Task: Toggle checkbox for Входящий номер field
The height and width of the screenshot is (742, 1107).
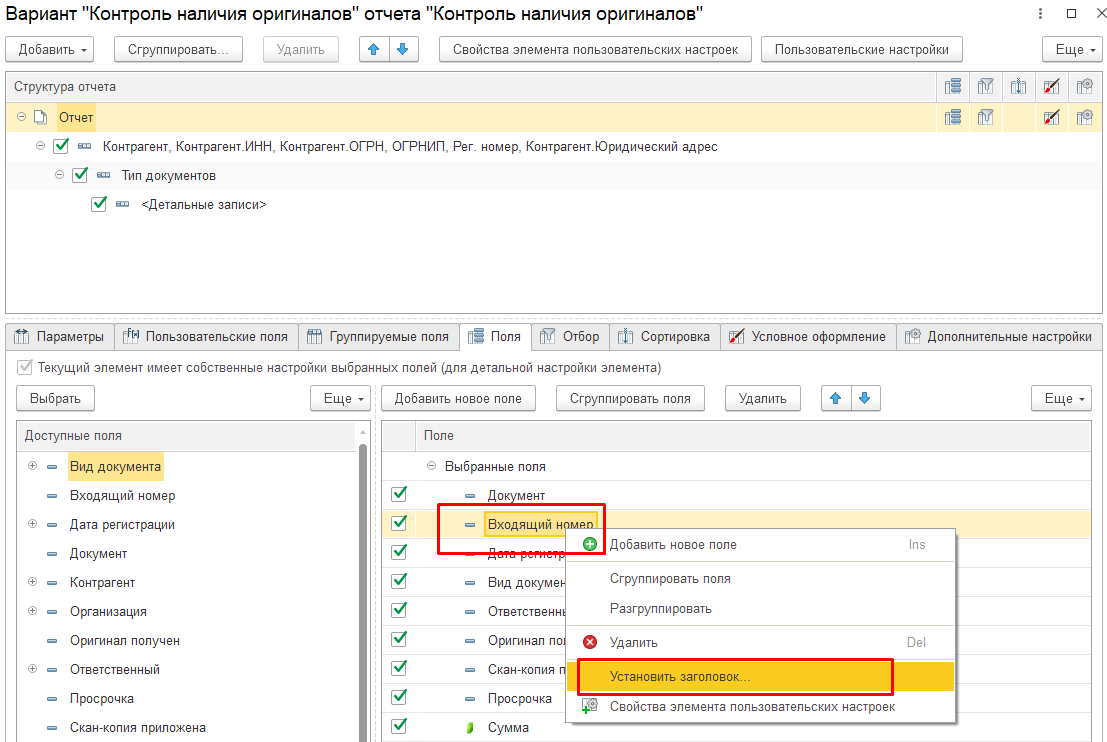Action: point(399,522)
